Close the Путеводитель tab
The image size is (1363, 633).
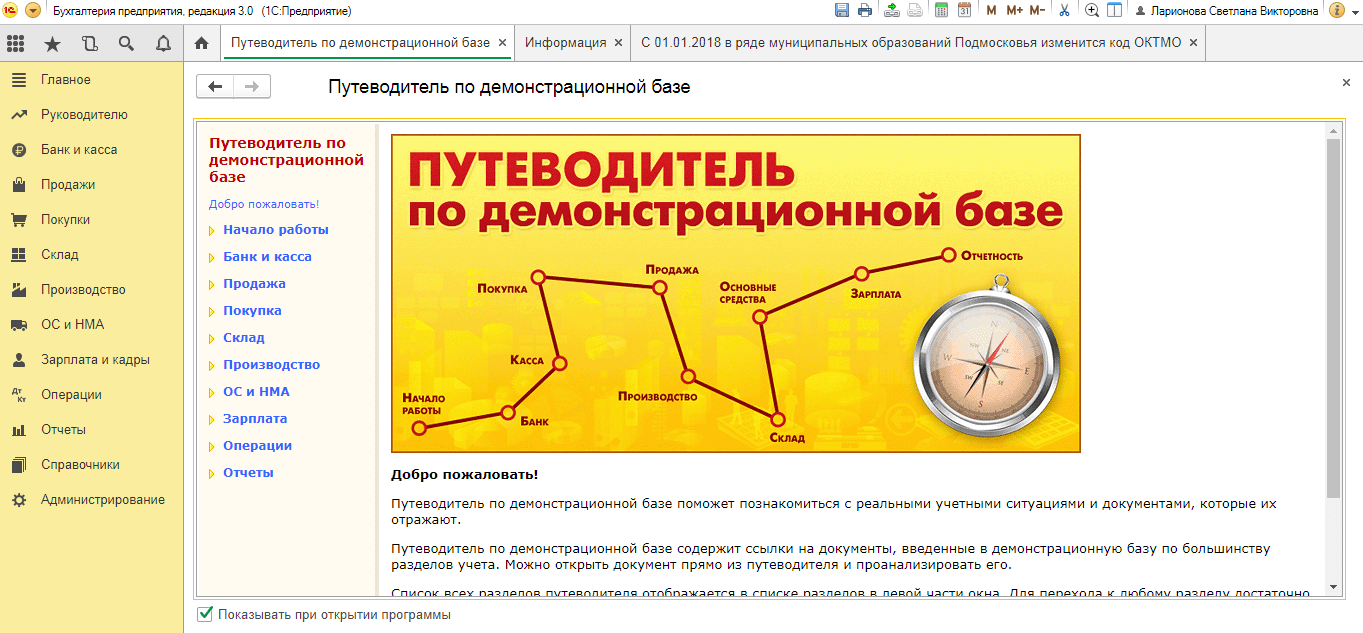[503, 43]
